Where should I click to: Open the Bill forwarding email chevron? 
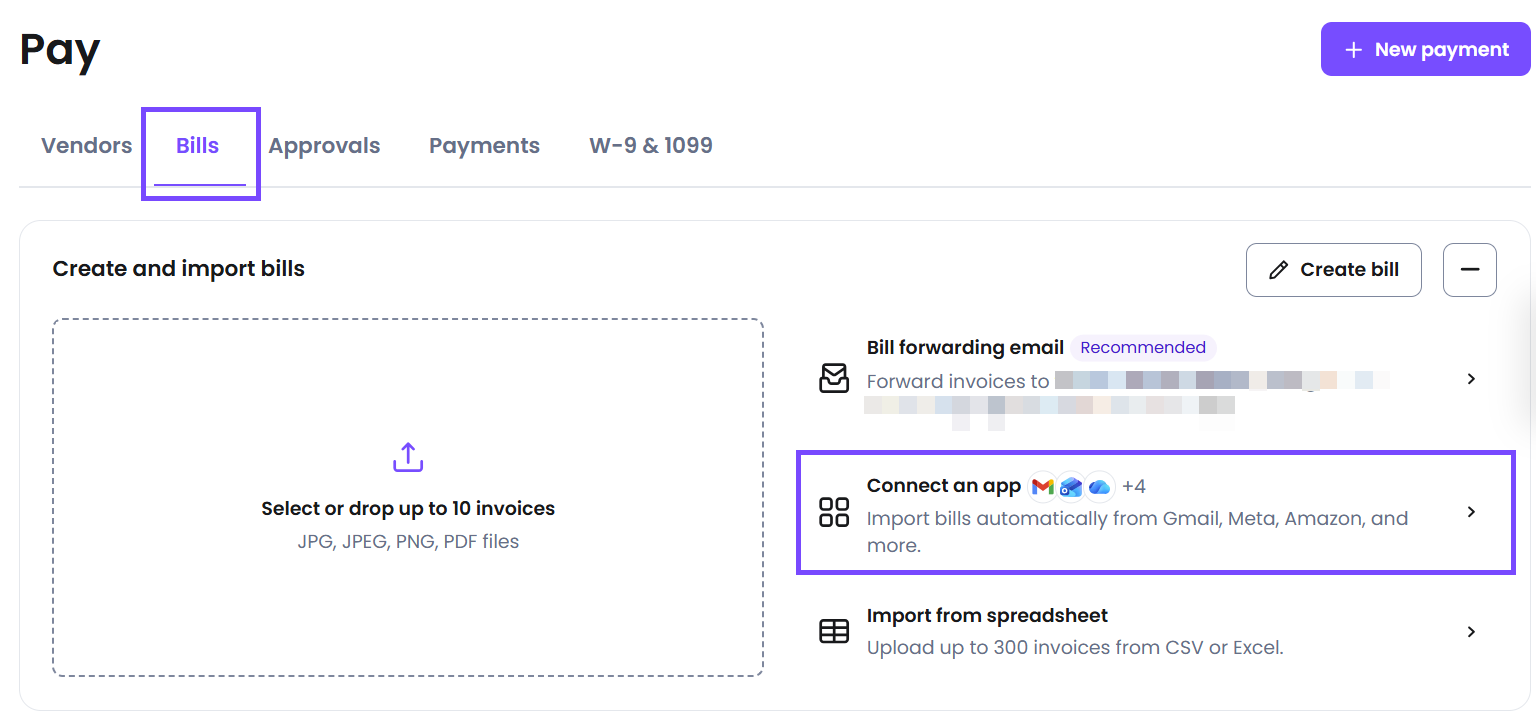1471,379
